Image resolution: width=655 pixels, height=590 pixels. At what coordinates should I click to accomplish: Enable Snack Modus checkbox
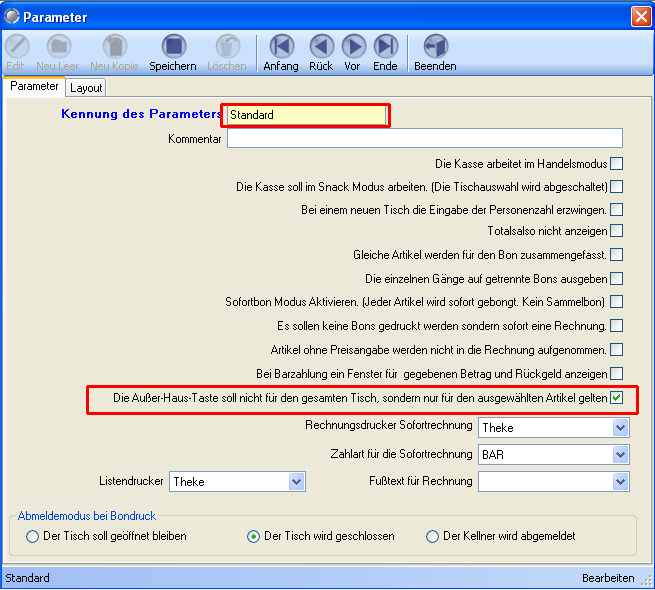coord(616,186)
